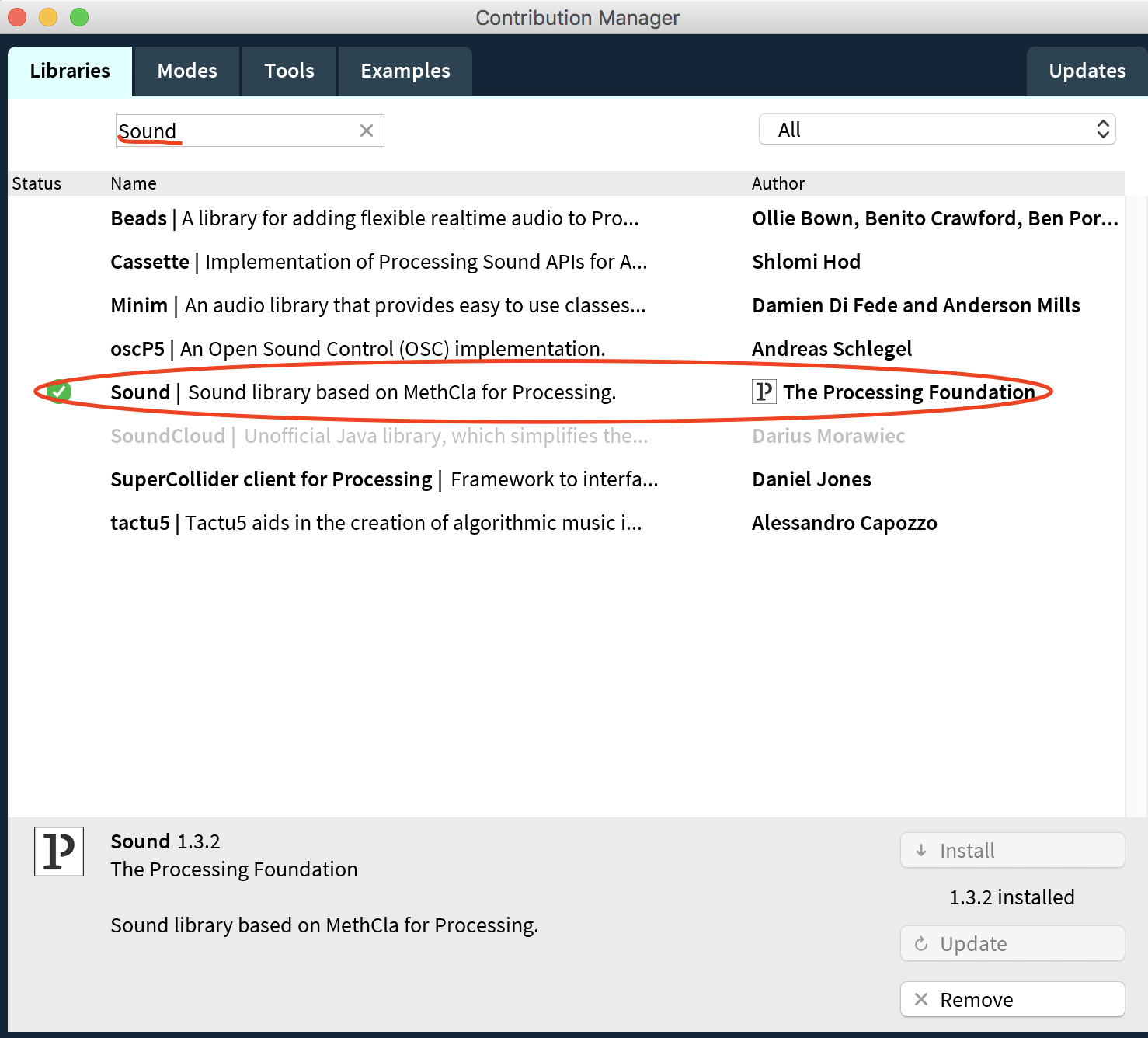Select the Sound library row

tap(566, 392)
